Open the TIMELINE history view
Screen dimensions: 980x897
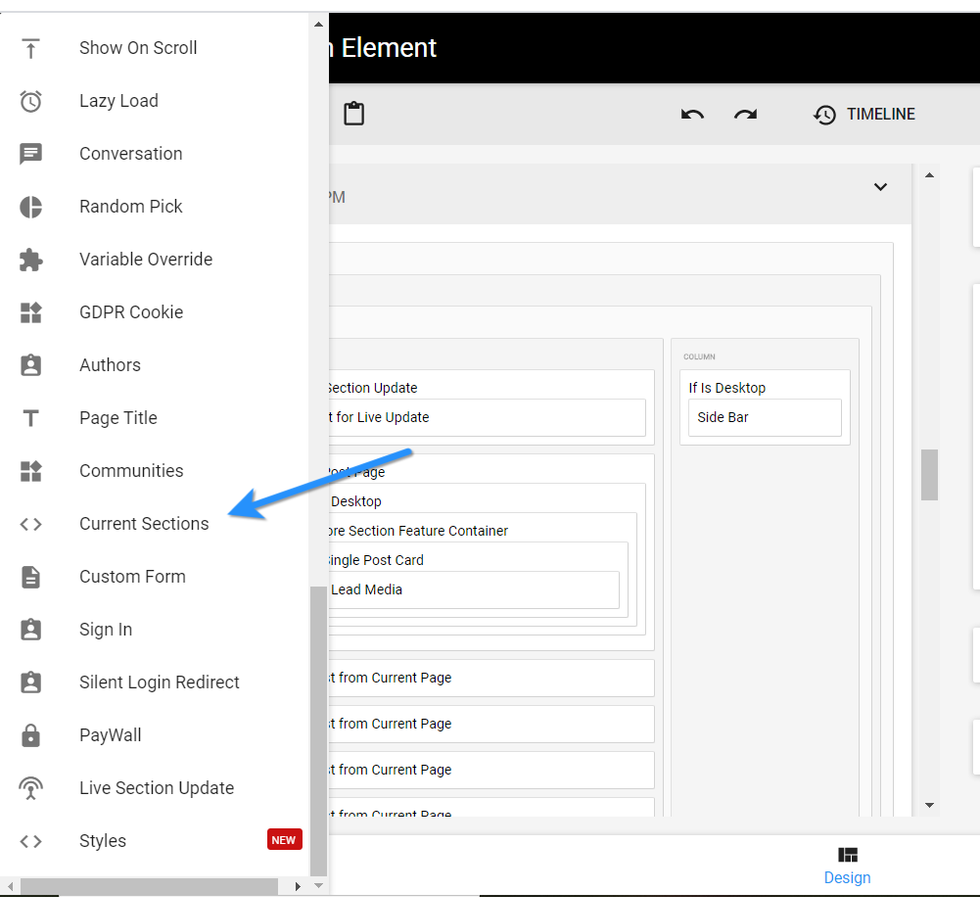864,114
